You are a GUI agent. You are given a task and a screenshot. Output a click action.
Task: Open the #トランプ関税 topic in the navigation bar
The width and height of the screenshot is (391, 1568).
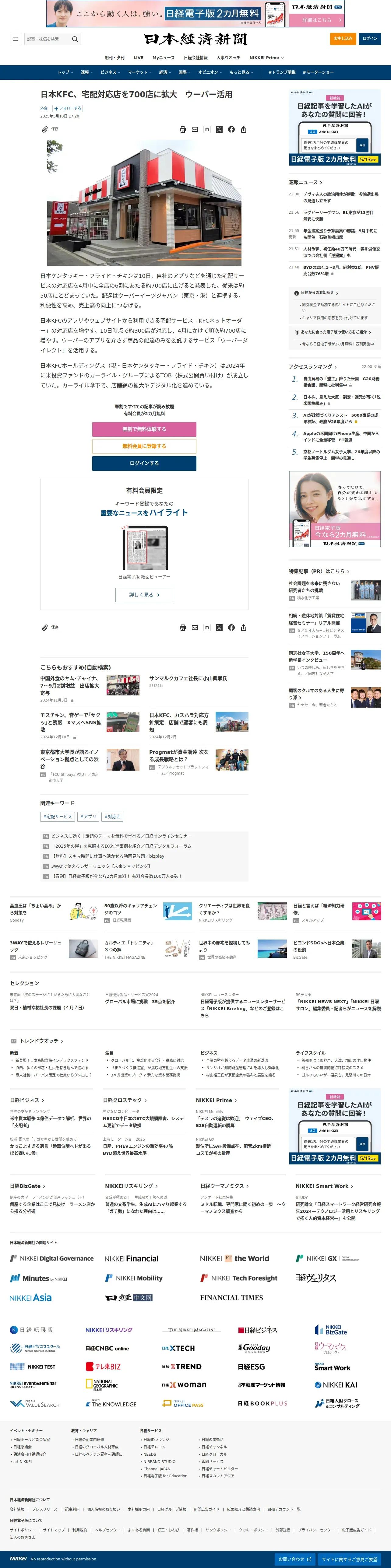click(x=282, y=72)
